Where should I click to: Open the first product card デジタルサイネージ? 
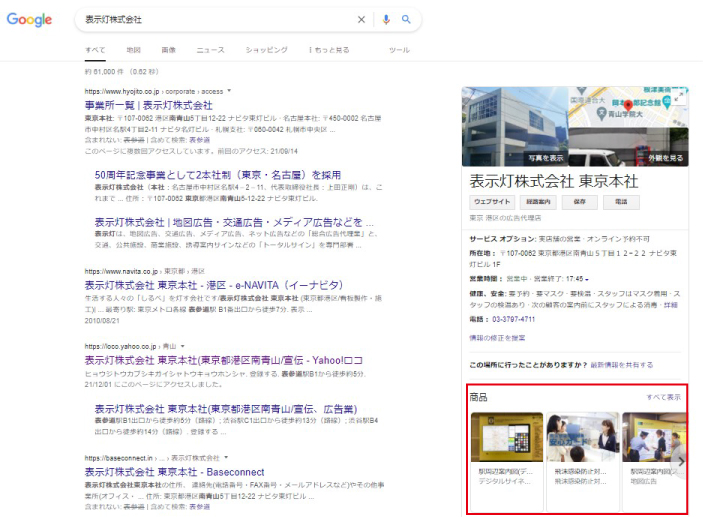tap(507, 461)
